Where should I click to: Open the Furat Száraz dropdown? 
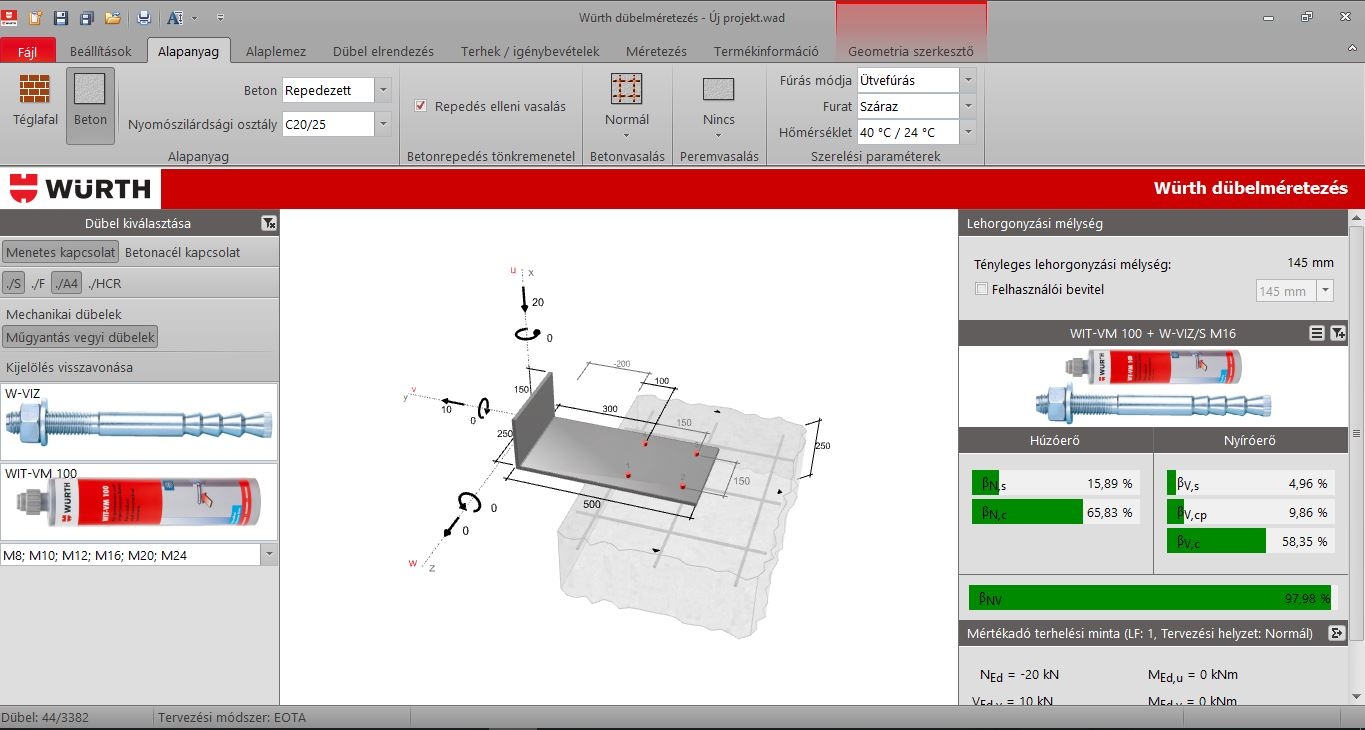(x=967, y=106)
